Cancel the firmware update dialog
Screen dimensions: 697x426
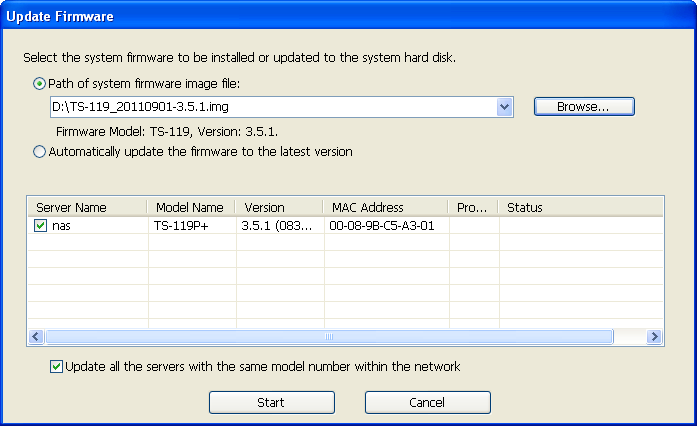pyautogui.click(x=428, y=402)
